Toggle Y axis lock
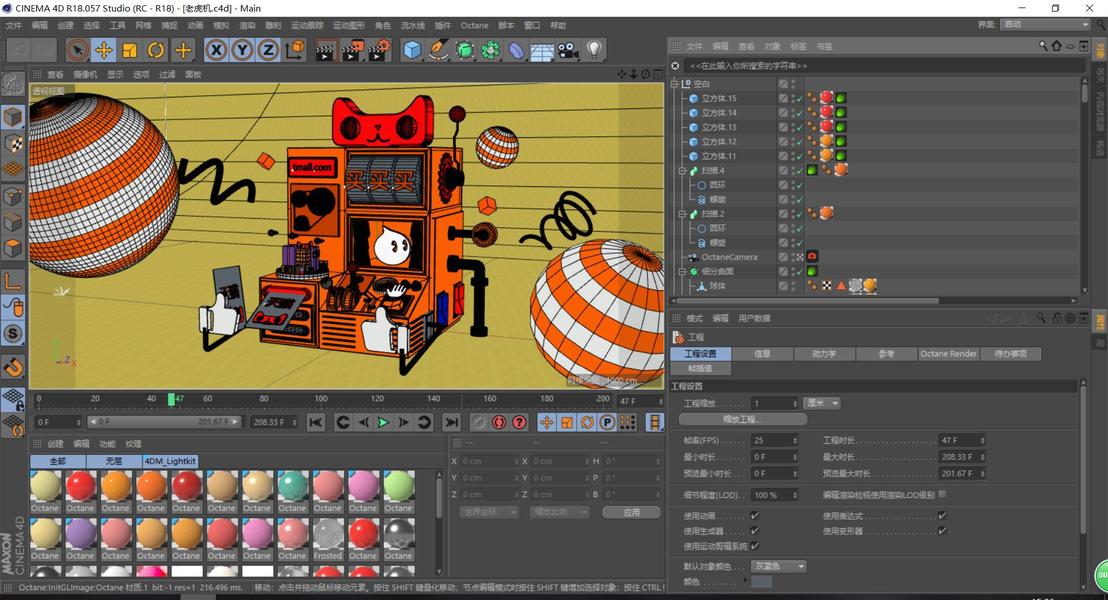 click(242, 50)
